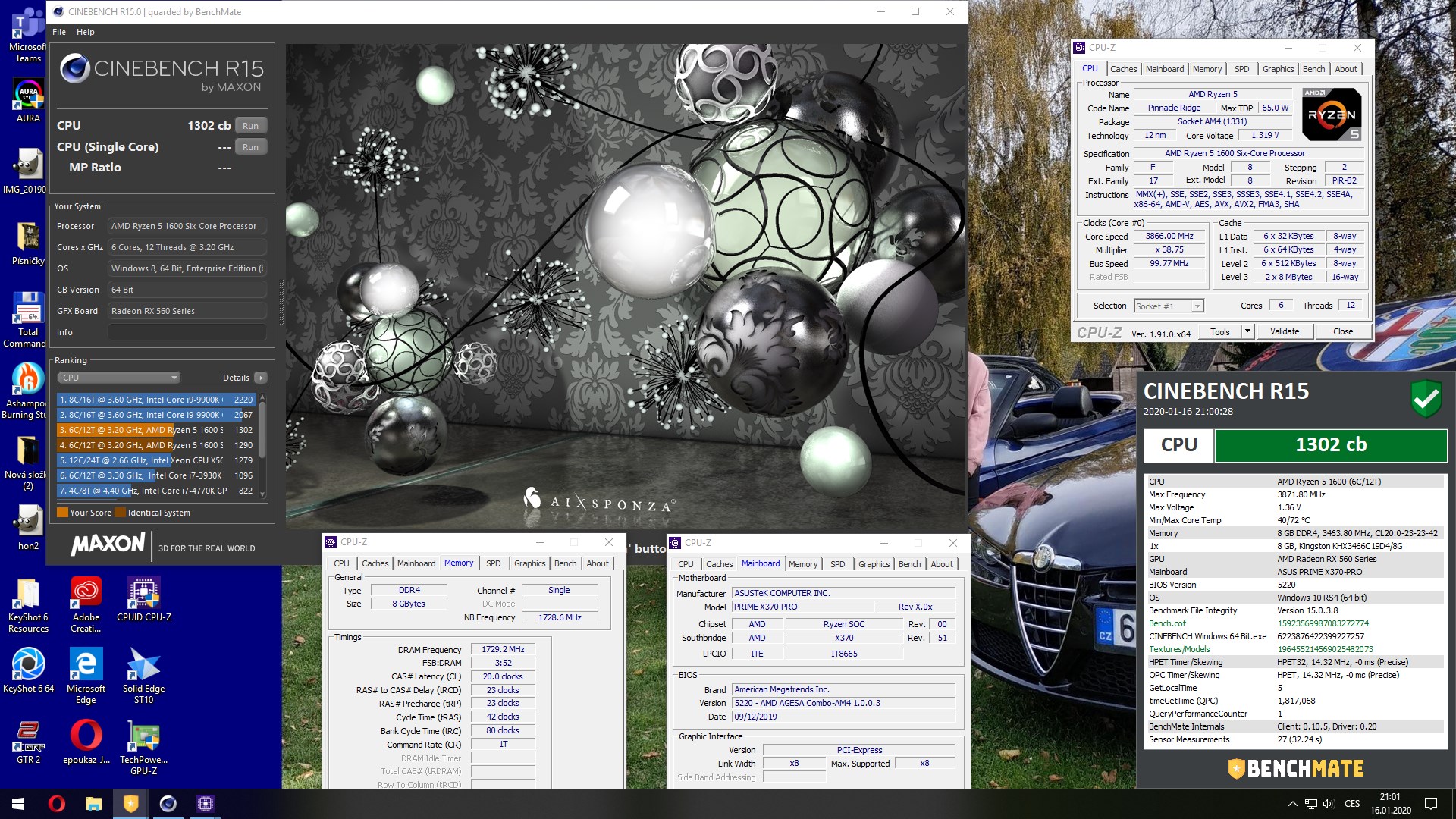Switch to BenchMate taskbar app
The width and height of the screenshot is (1456, 819).
[130, 804]
